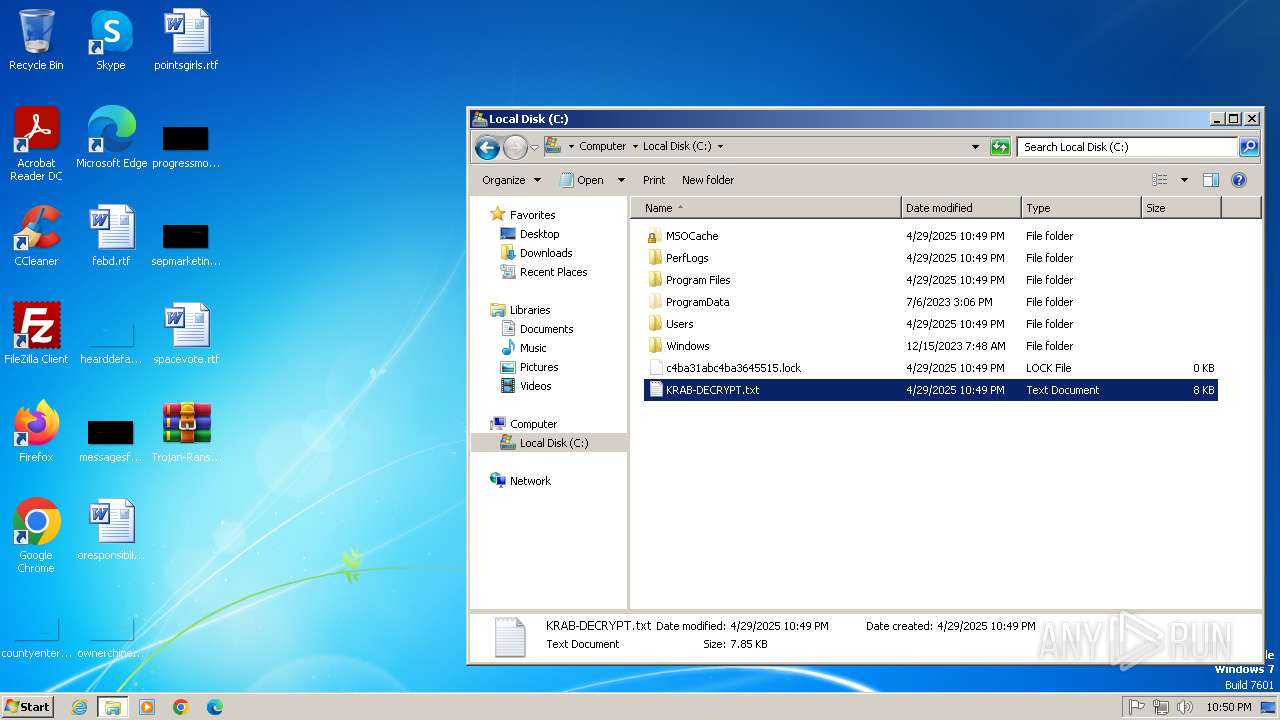Click the search magnifier button

(1249, 147)
